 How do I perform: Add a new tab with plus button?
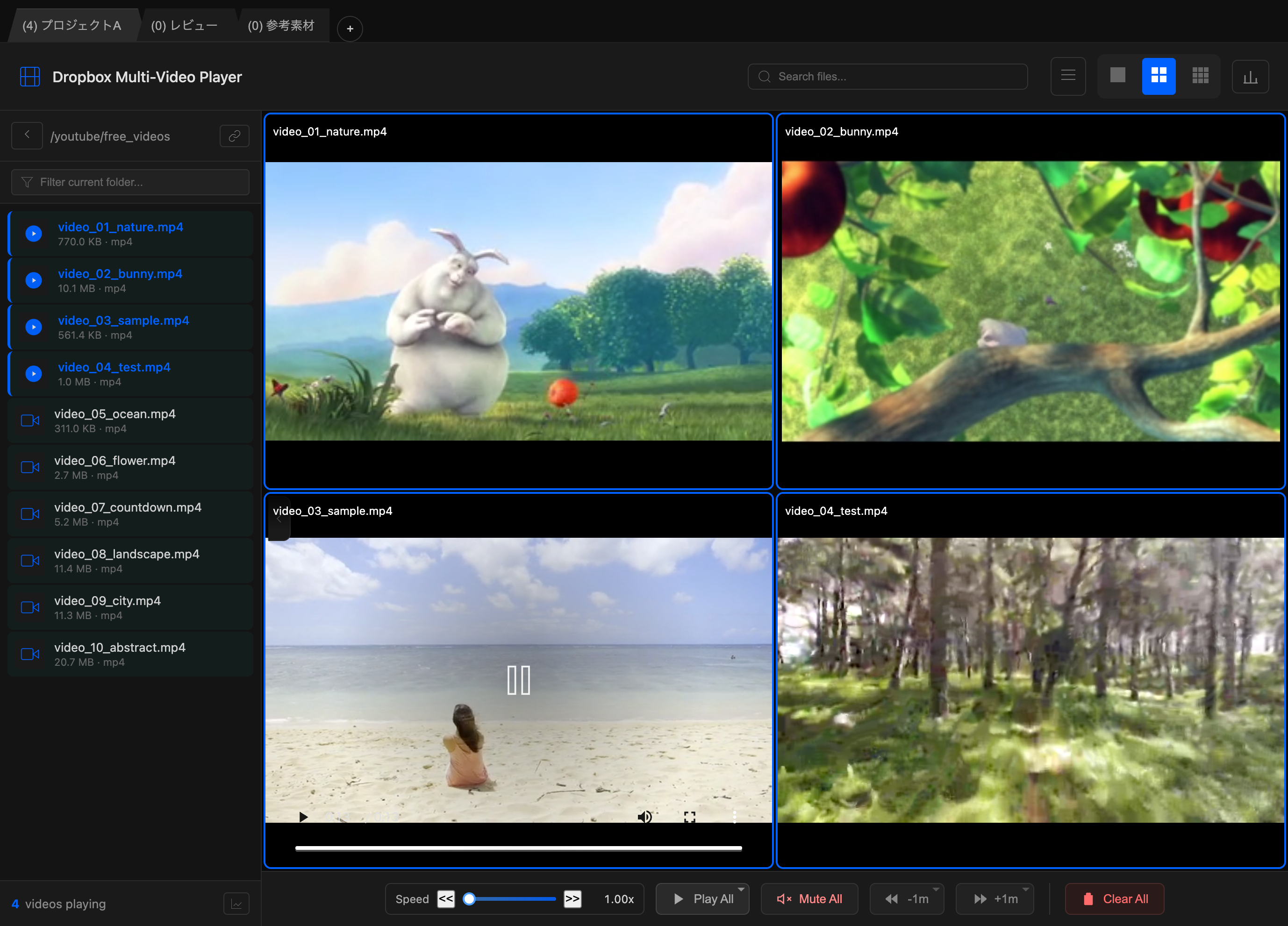pyautogui.click(x=350, y=28)
